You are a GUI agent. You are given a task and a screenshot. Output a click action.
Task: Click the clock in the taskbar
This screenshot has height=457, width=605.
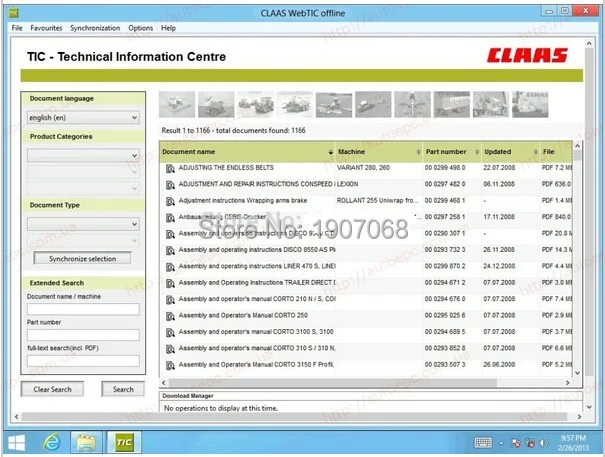coord(573,443)
